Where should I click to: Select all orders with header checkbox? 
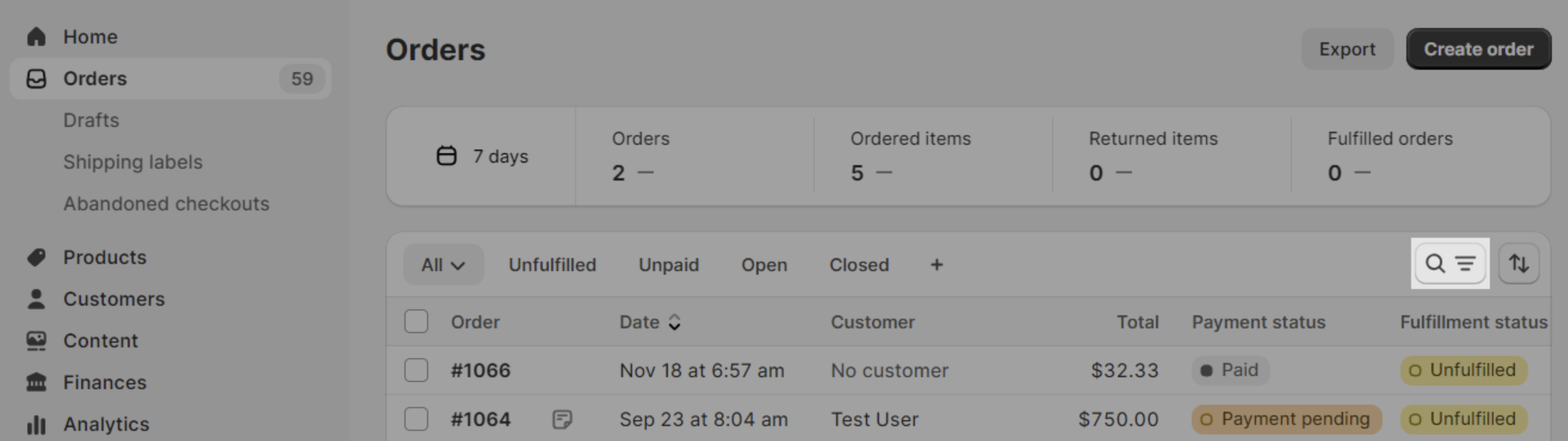pos(416,321)
